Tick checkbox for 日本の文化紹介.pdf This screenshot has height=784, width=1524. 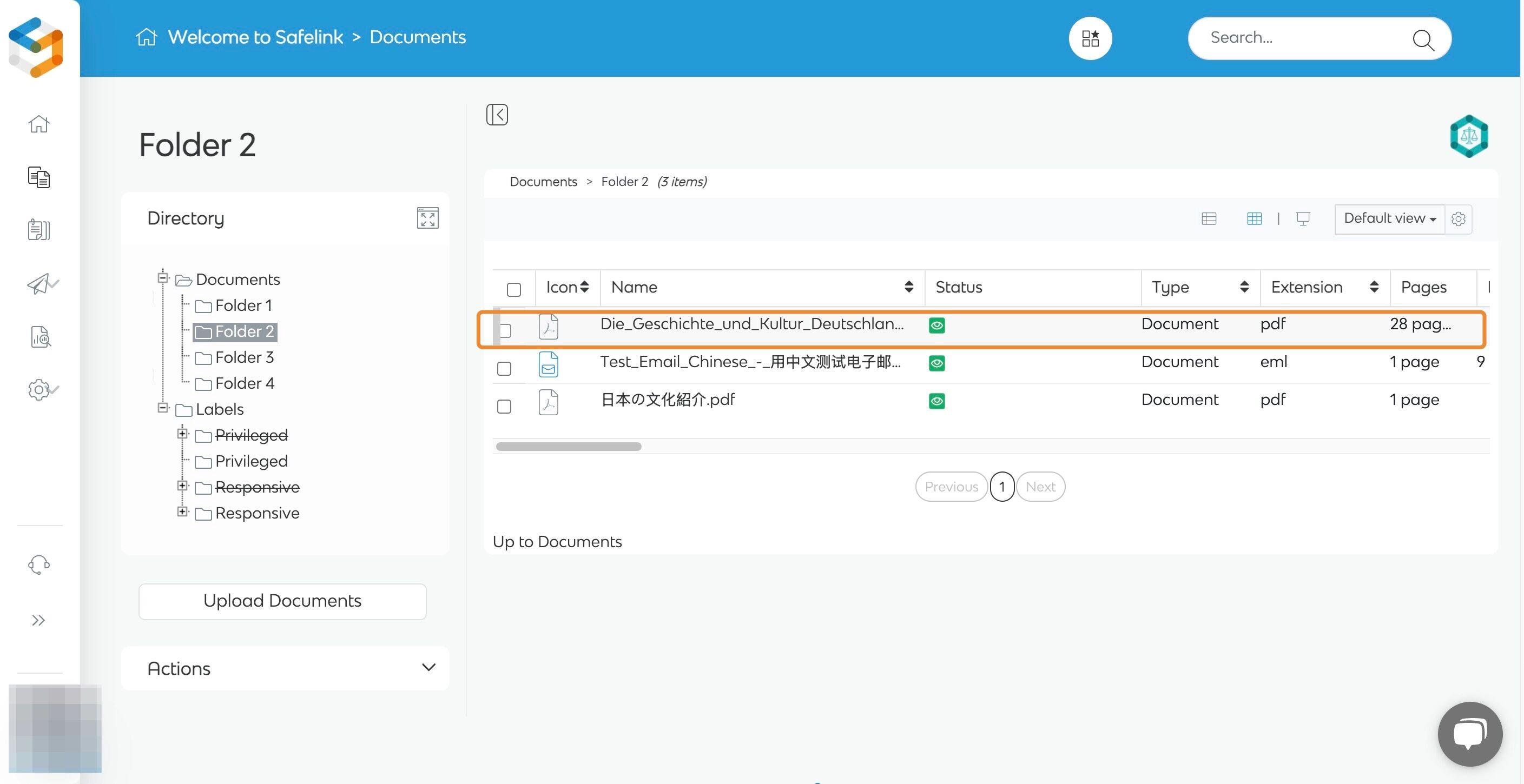pos(504,406)
